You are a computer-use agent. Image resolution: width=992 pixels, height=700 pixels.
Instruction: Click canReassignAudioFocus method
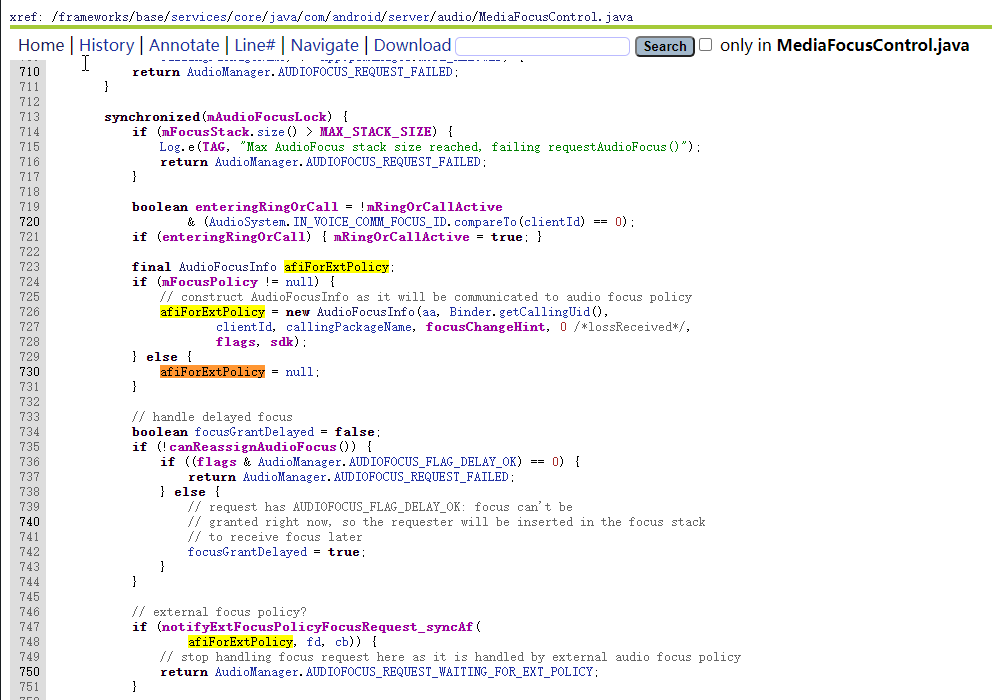(x=252, y=447)
